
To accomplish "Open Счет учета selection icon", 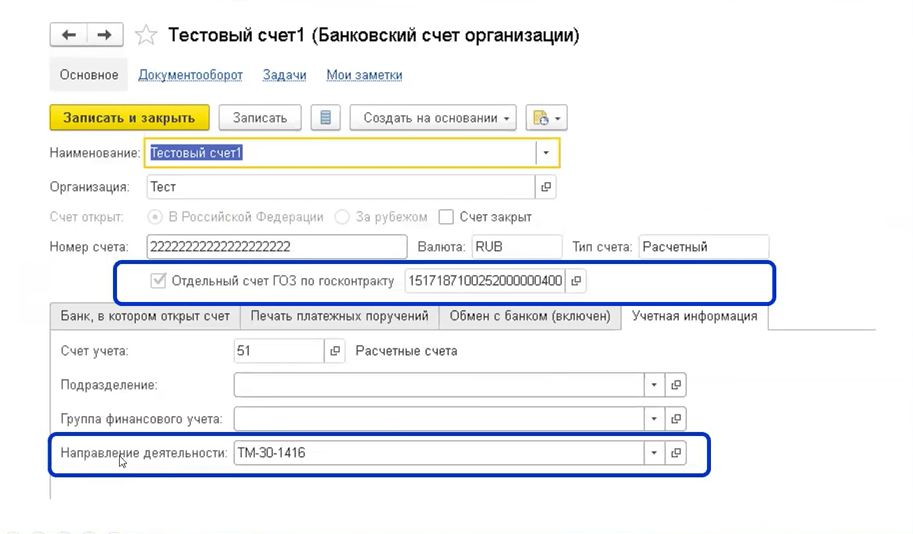I will 335,351.
